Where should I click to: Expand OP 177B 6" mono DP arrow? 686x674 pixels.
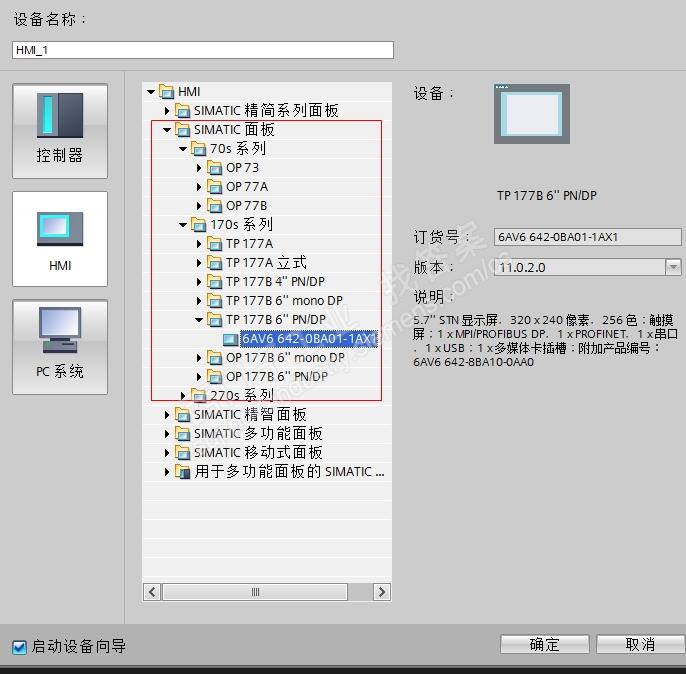[x=199, y=358]
